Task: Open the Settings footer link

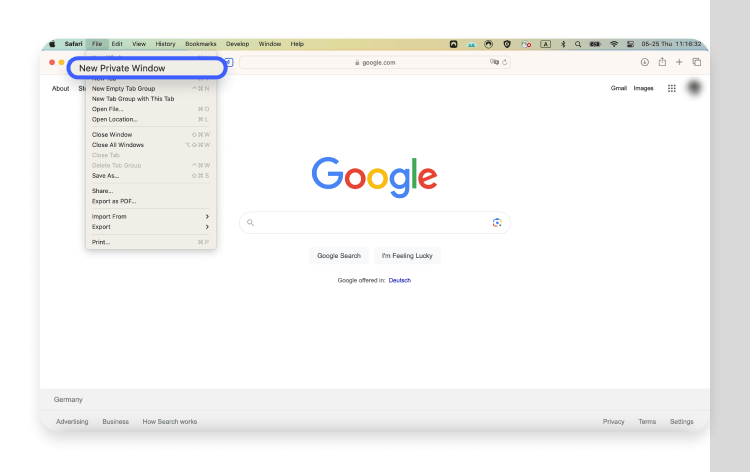Action: coord(682,422)
